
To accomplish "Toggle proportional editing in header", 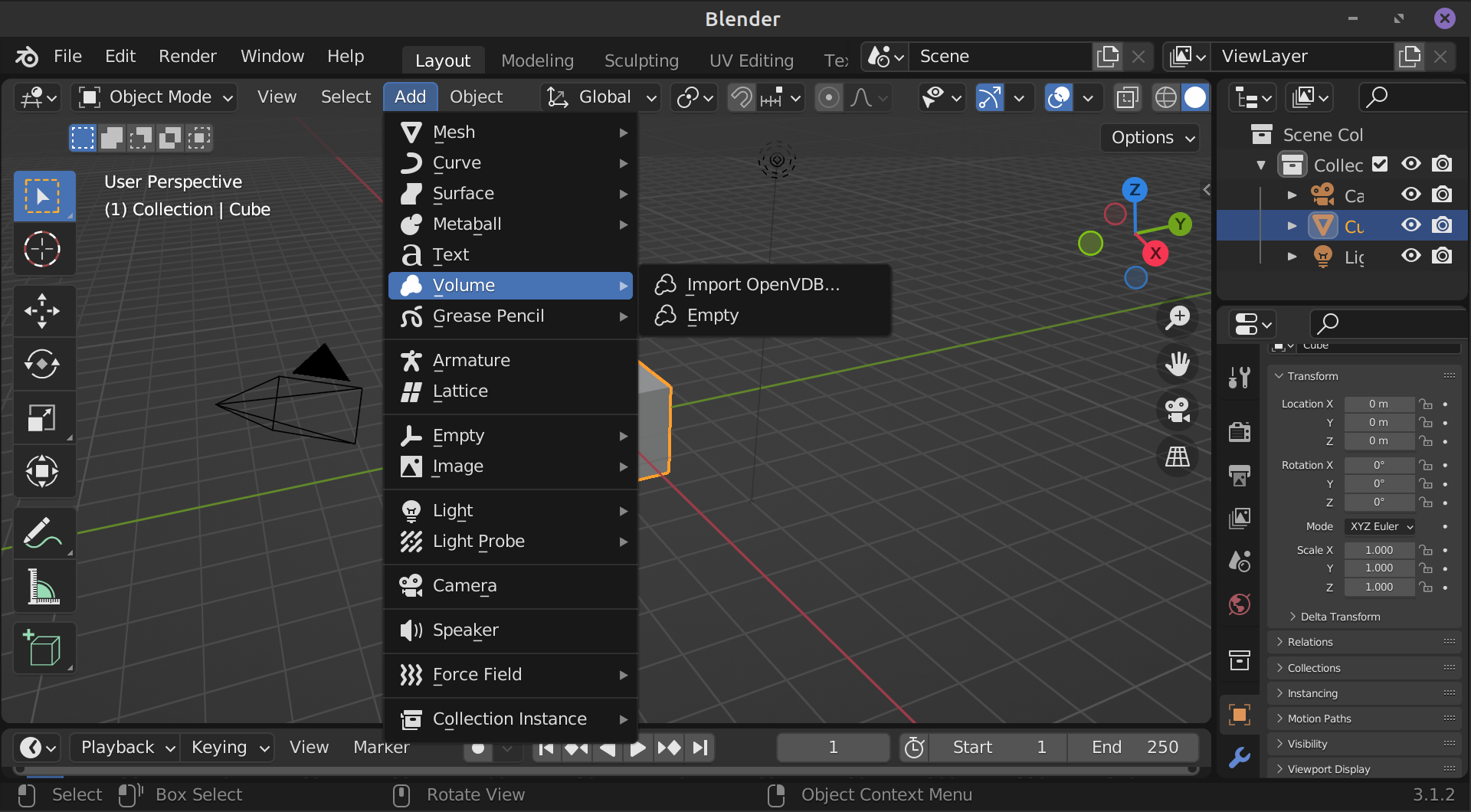I will click(x=828, y=97).
